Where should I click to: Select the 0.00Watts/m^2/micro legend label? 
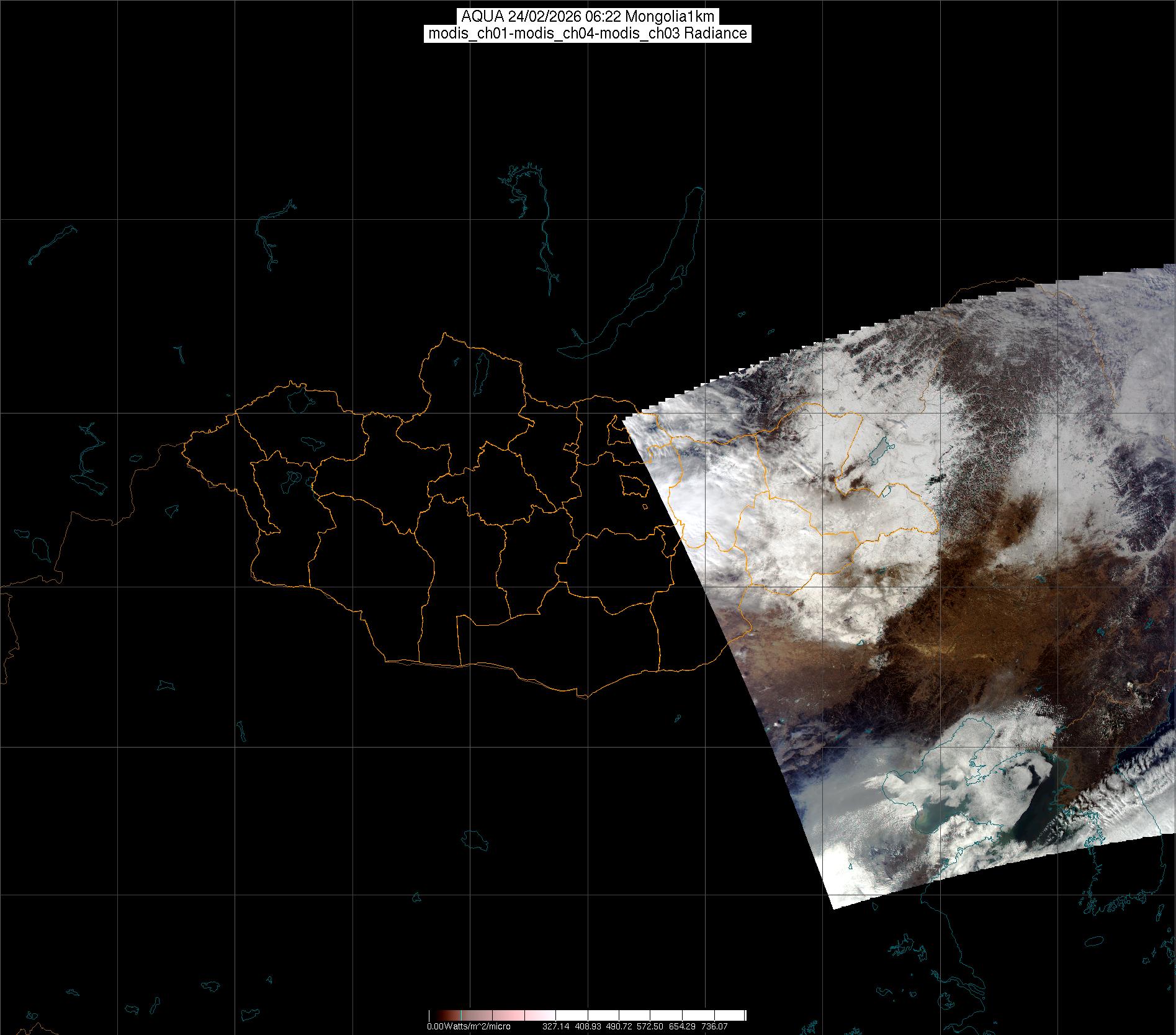click(469, 1027)
